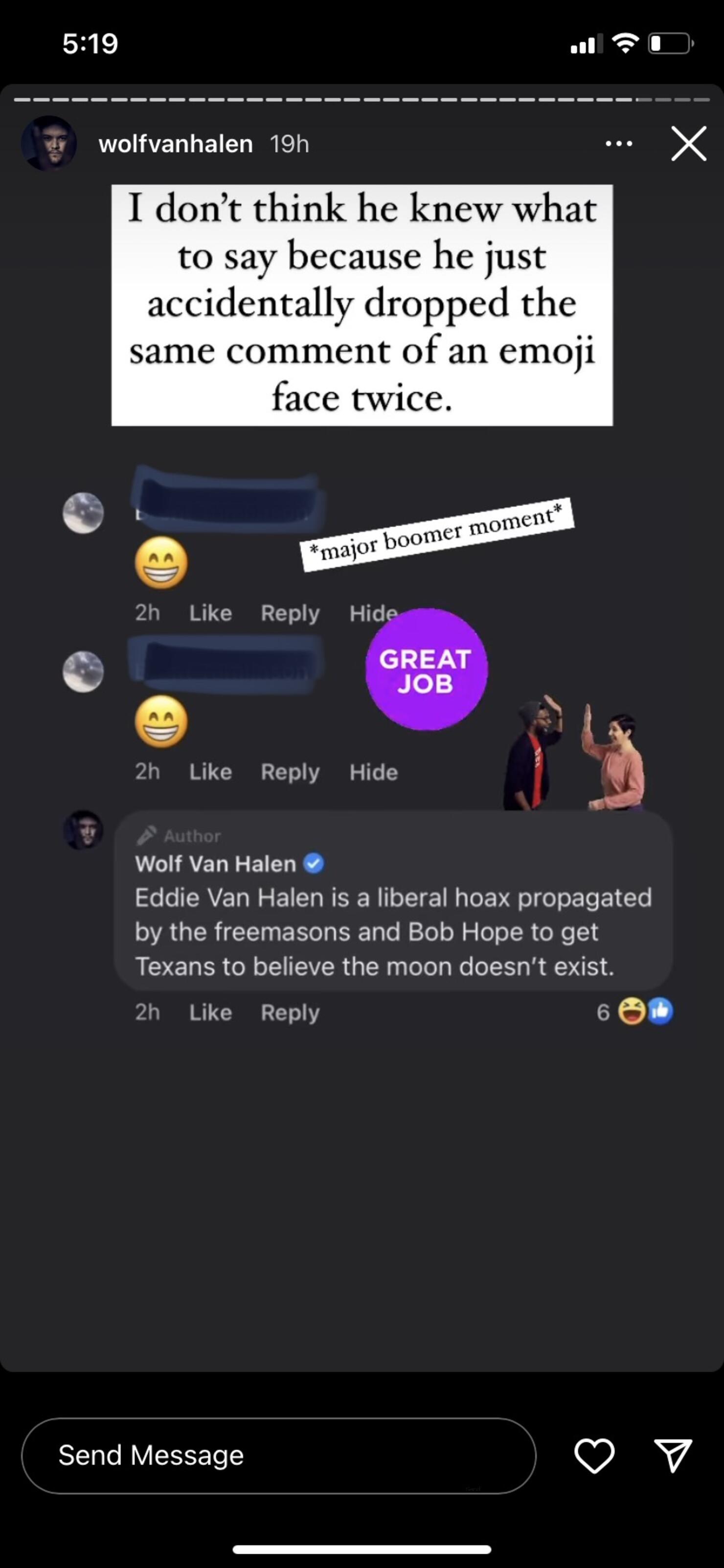The height and width of the screenshot is (1568, 724).
Task: Tap the heart like icon
Action: tap(594, 1456)
